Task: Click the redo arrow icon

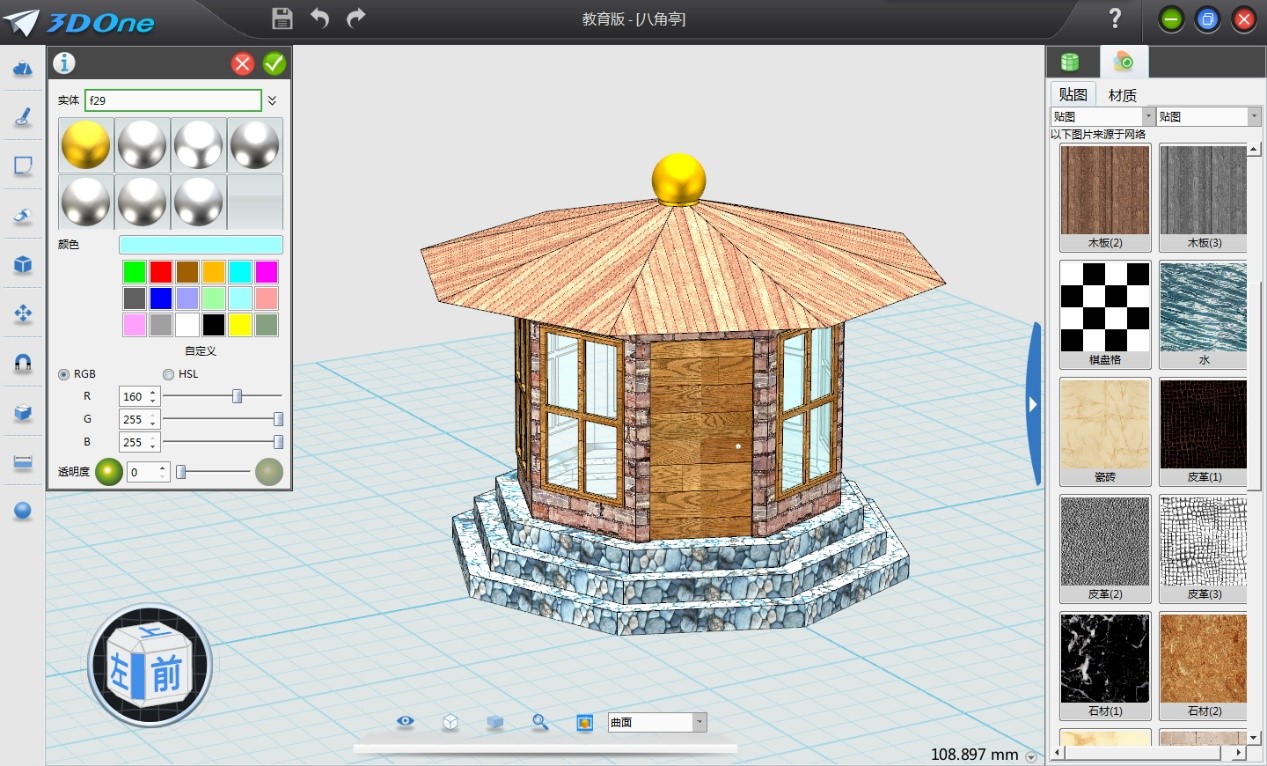Action: coord(355,18)
